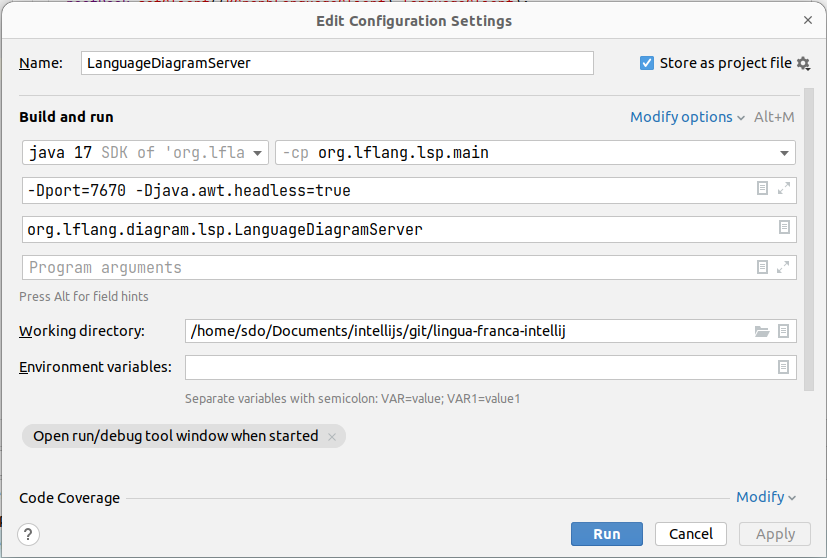Click into the Name text field
This screenshot has height=558, width=827.
(336, 63)
